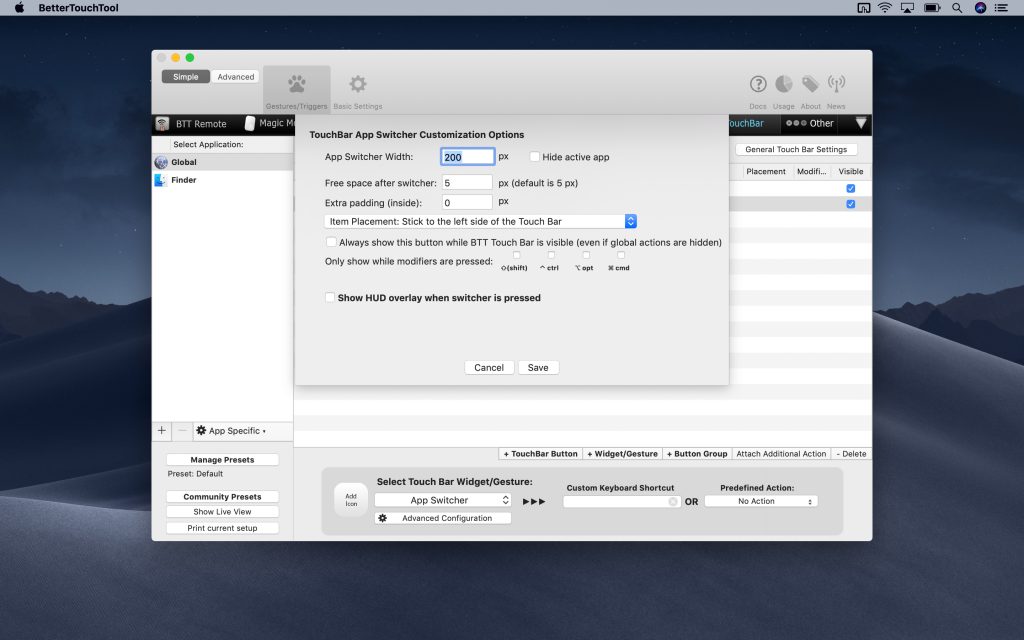Open the Gestures/Triggers paw icon
1024x640 pixels.
pos(296,84)
